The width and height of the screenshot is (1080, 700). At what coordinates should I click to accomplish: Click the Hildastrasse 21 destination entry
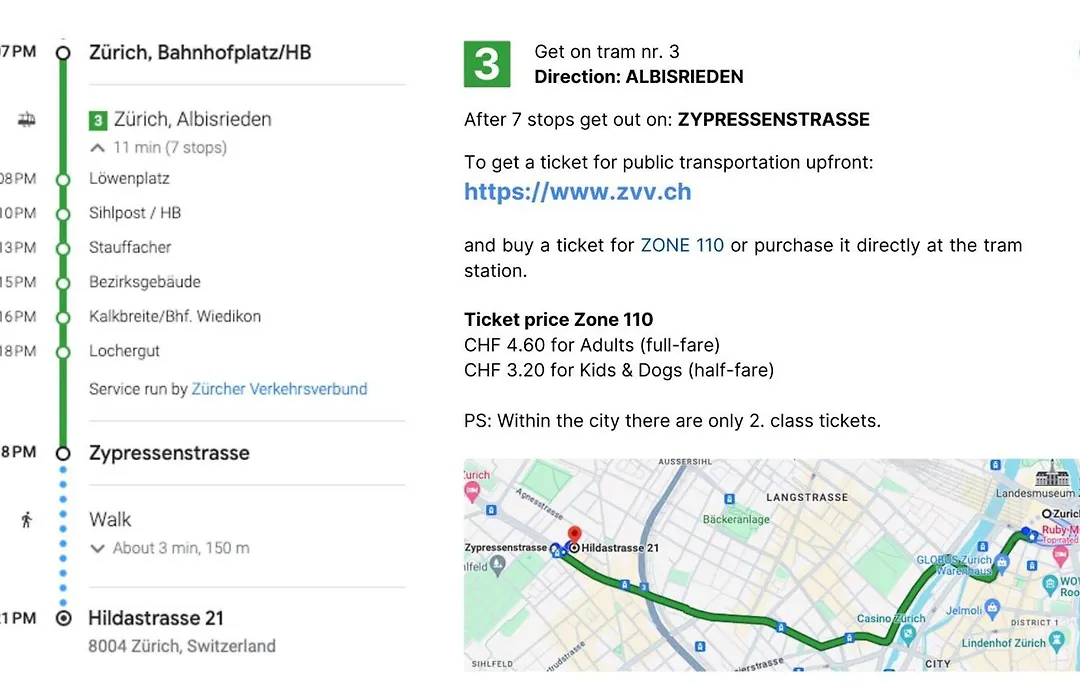(x=156, y=618)
